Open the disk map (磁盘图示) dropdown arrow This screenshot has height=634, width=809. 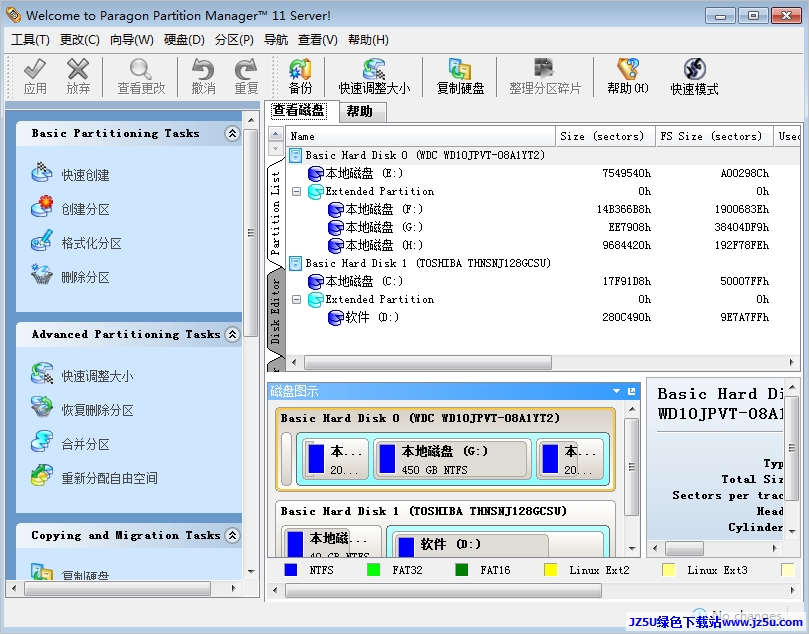(616, 391)
